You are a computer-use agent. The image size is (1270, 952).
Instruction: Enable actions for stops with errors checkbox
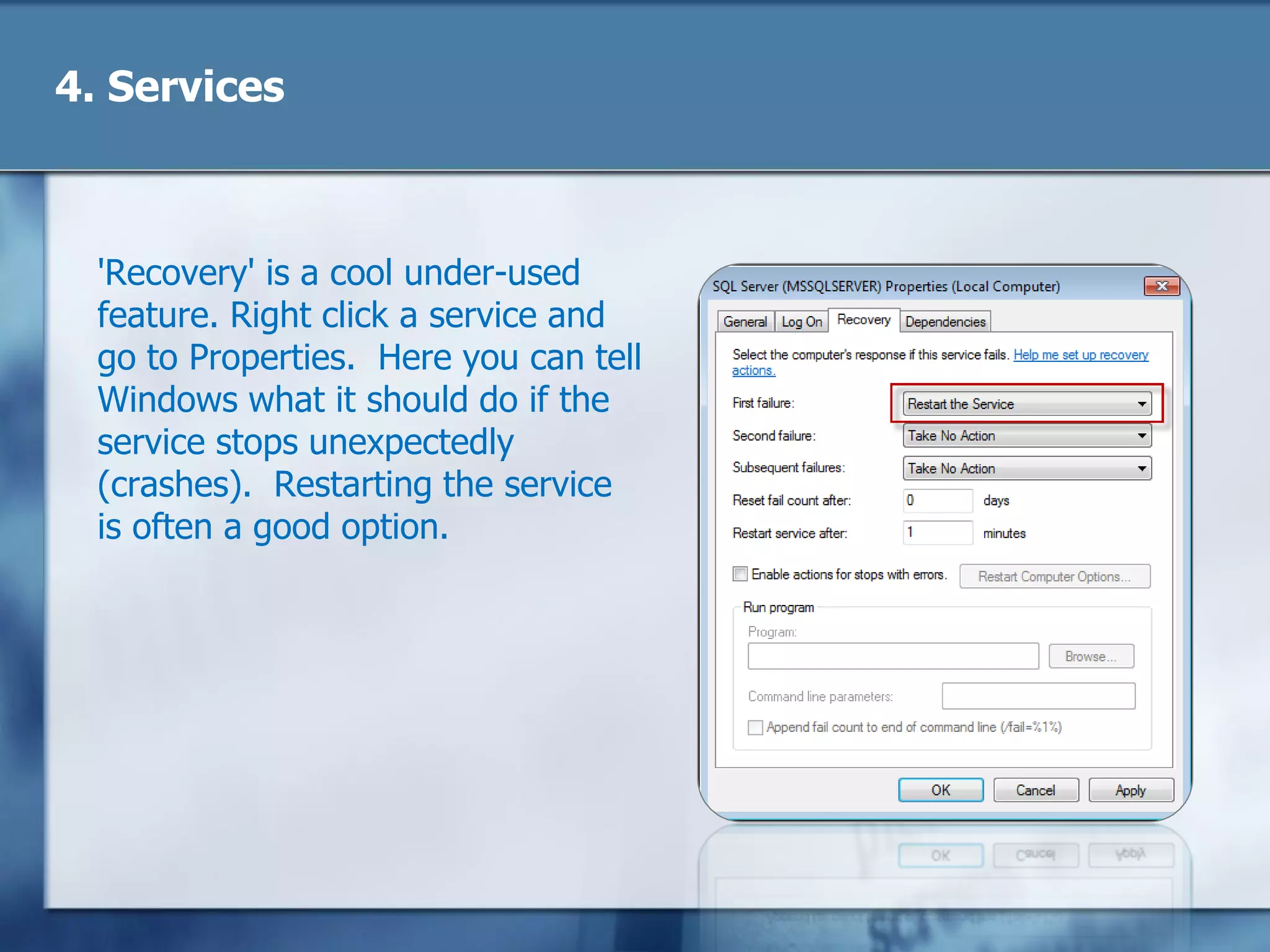click(x=740, y=574)
